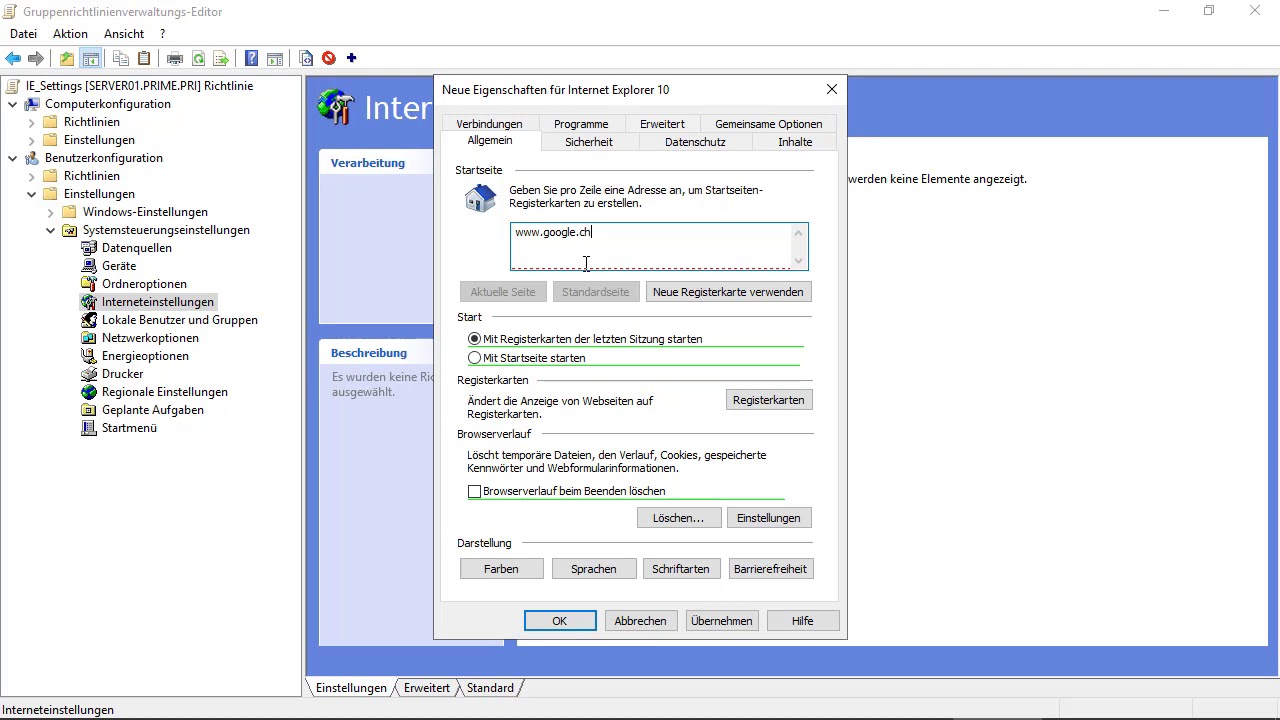This screenshot has height=720, width=1280.
Task: Open the Farben button
Action: [x=501, y=569]
